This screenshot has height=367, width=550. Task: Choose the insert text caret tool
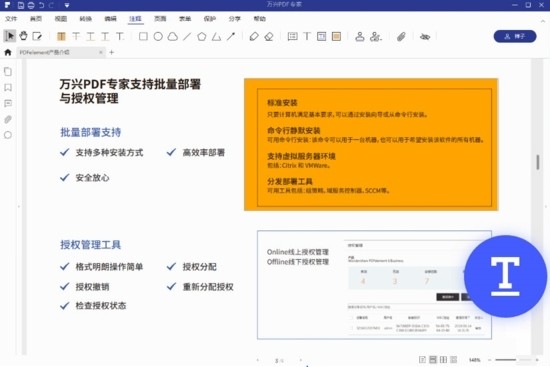coord(120,36)
